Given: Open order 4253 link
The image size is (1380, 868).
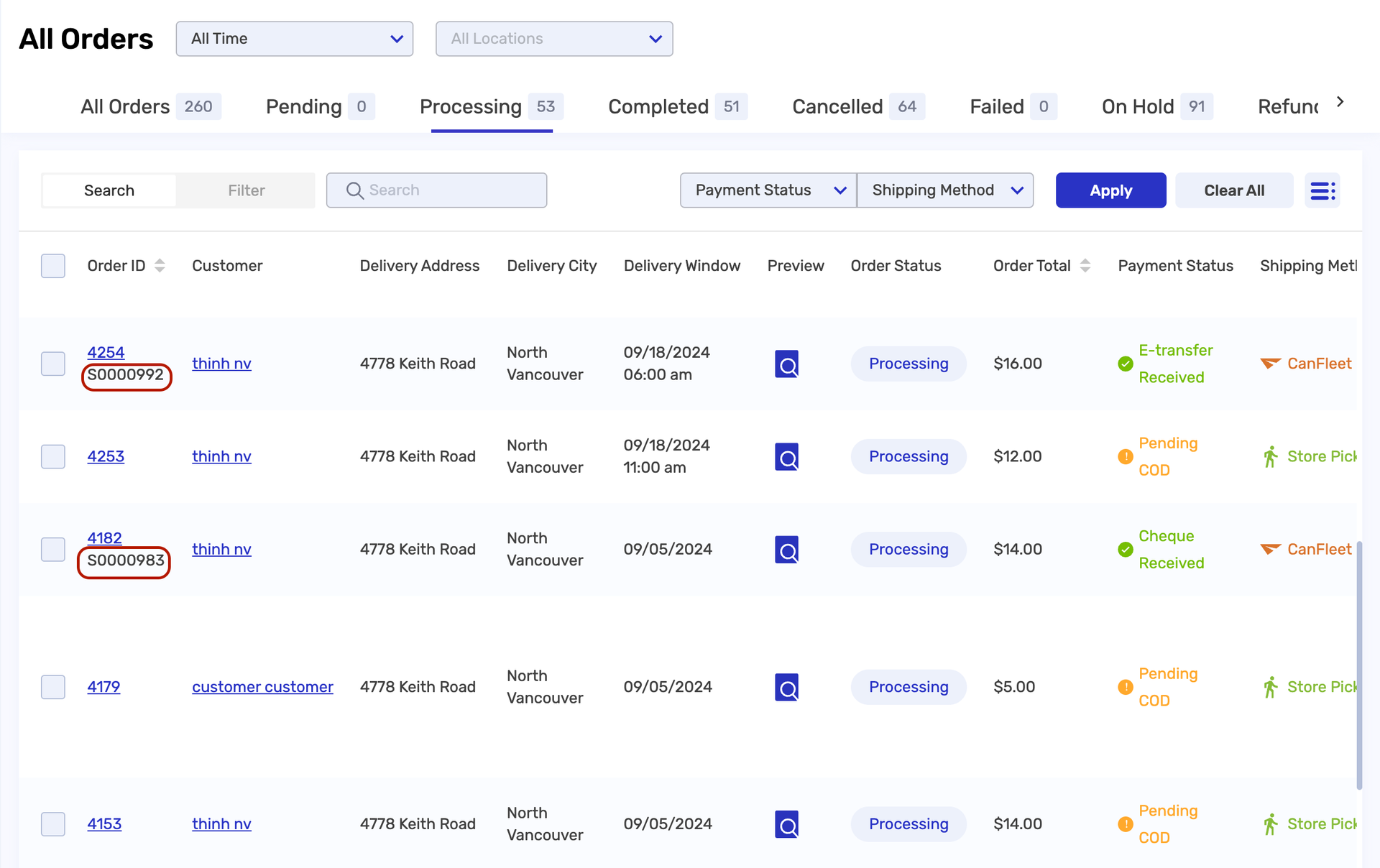Looking at the screenshot, I should [106, 456].
